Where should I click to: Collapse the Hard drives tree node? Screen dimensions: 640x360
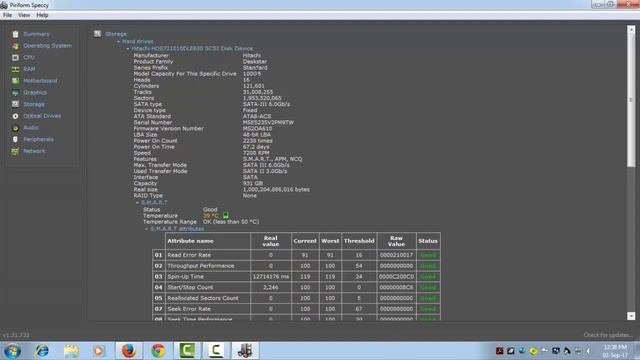pos(118,42)
